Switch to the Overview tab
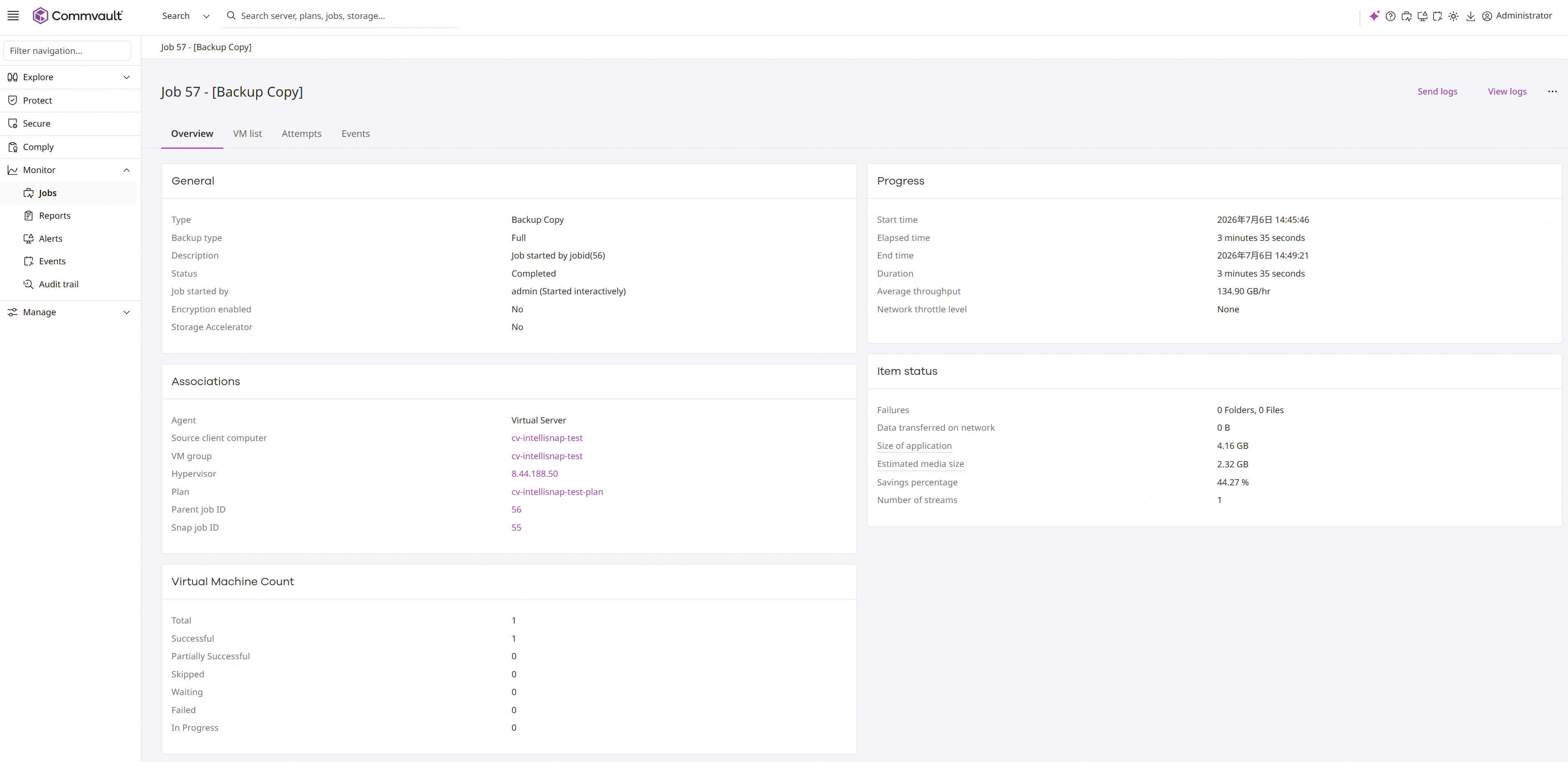 [192, 134]
